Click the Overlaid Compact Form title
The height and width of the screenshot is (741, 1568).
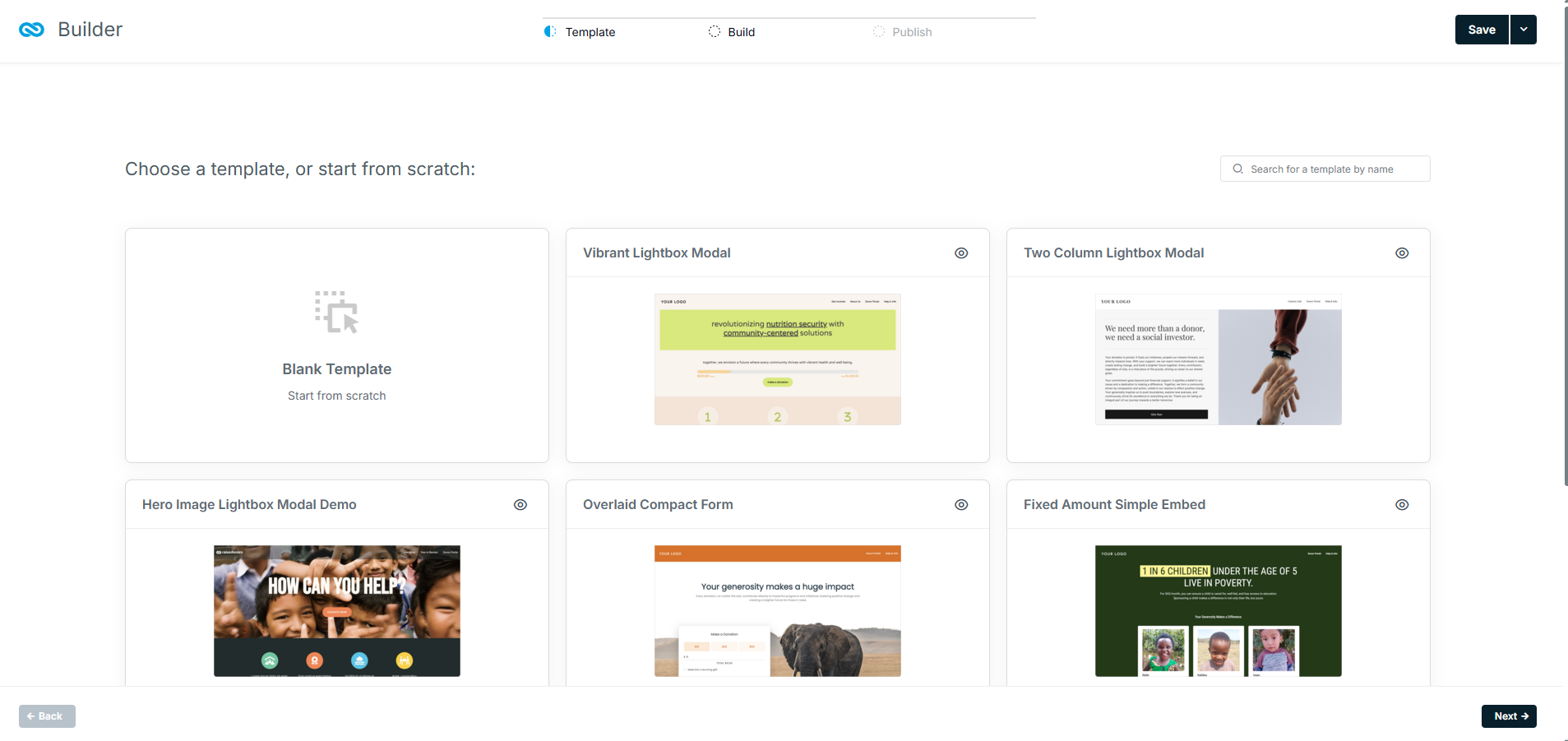click(x=658, y=505)
